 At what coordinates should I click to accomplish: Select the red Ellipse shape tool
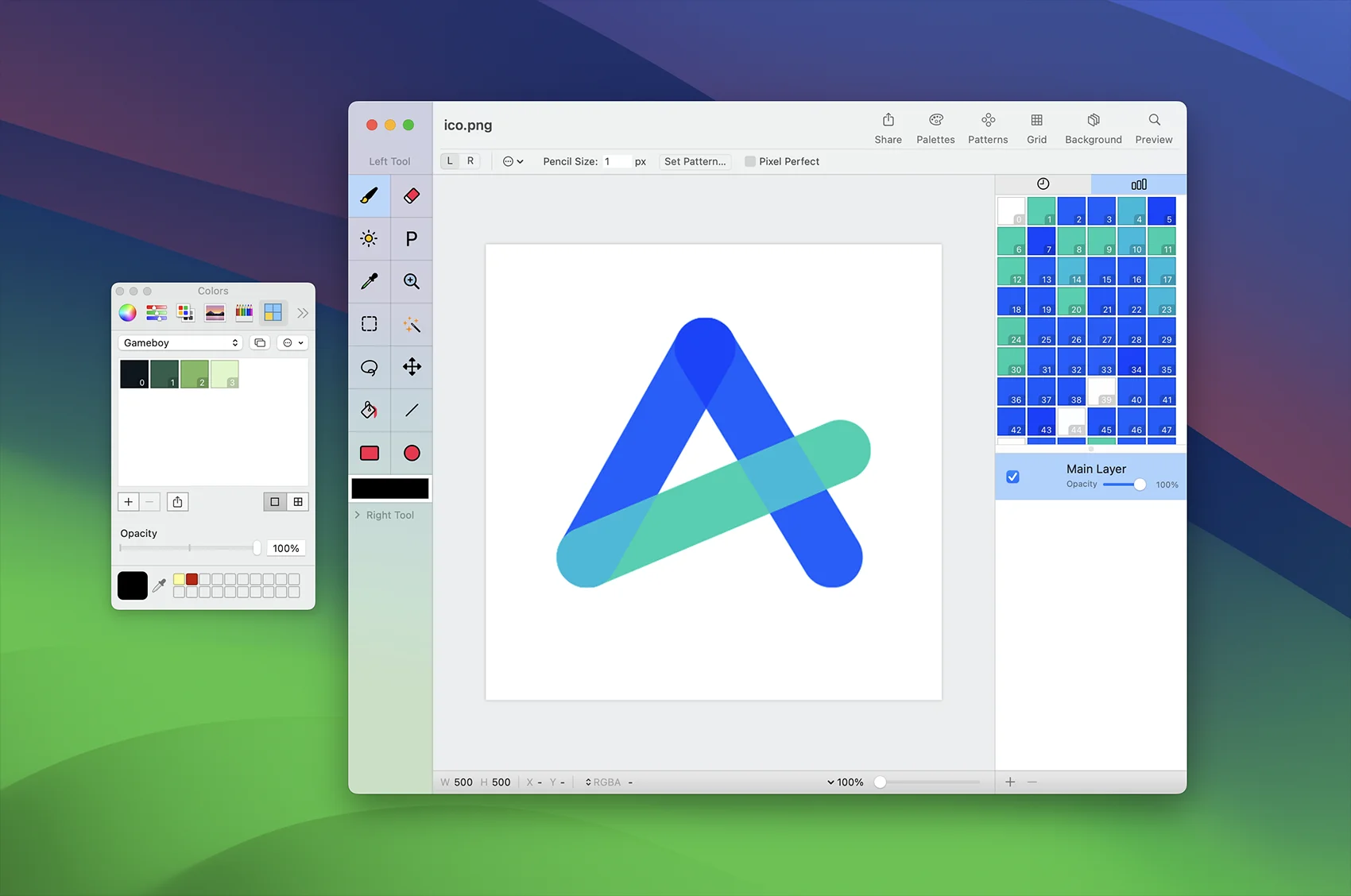coord(412,453)
